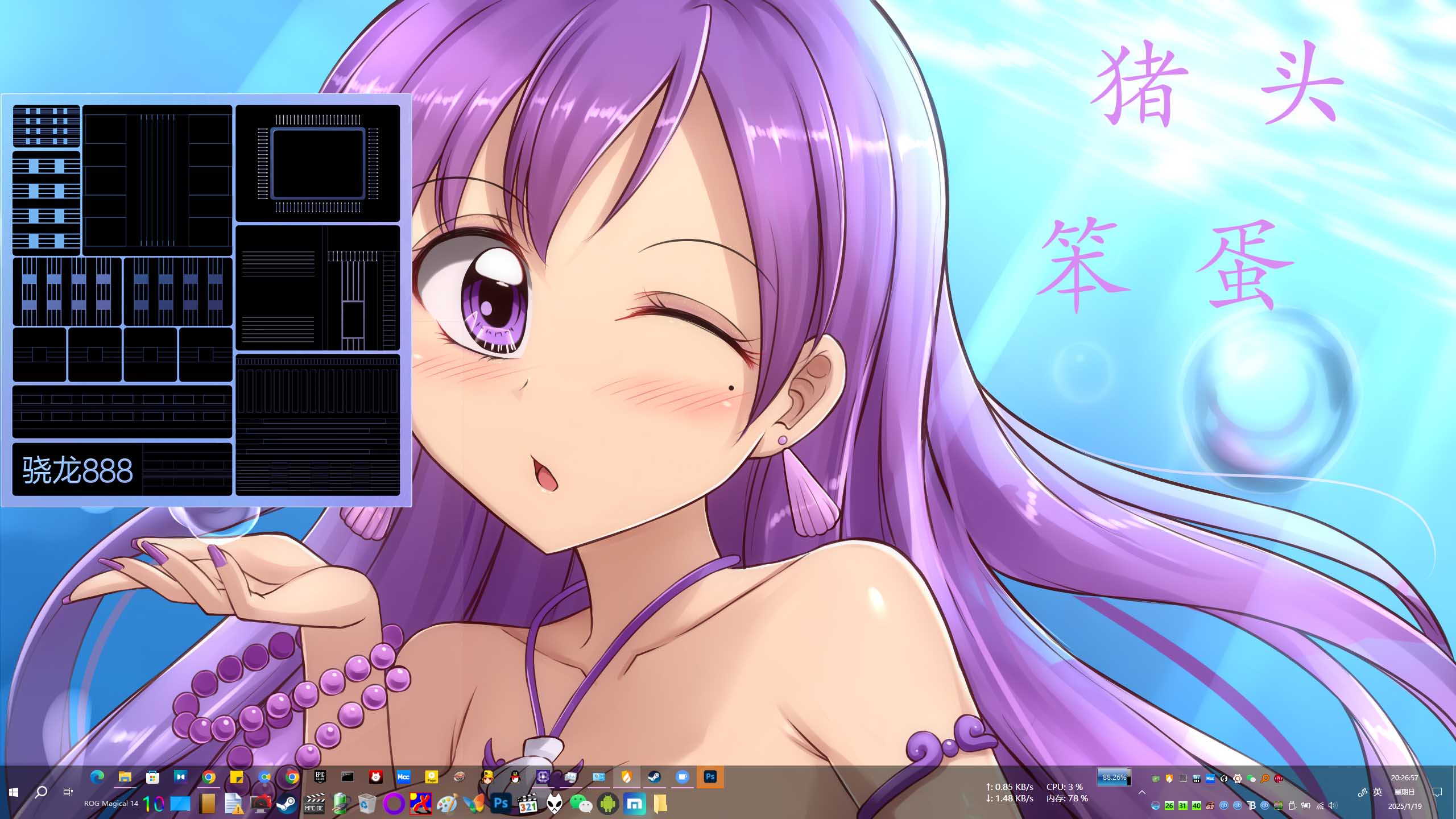
Task: Launch Maxthon browser shortcut
Action: coord(634,804)
